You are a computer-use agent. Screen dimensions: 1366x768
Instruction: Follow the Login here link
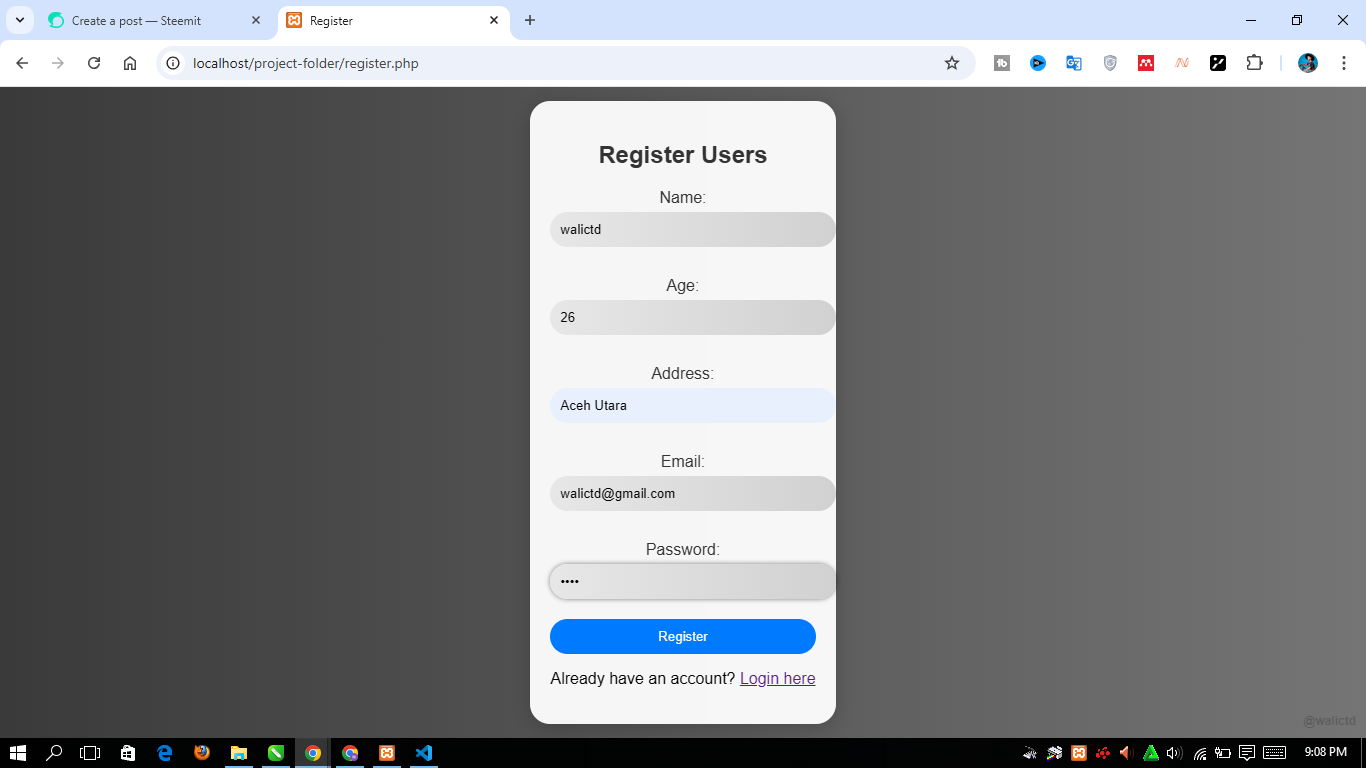[x=777, y=678]
